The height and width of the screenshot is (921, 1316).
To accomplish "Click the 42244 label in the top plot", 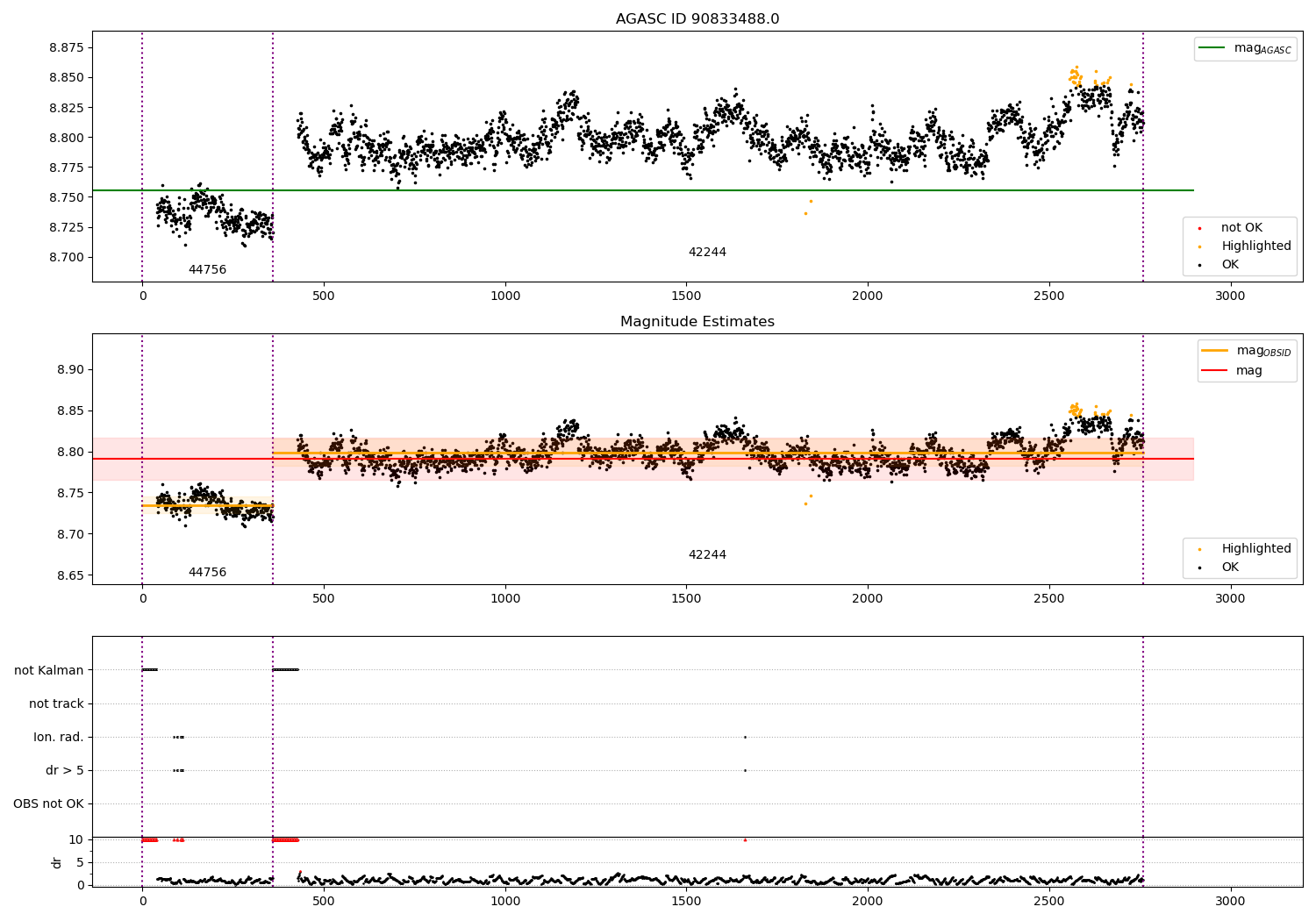I will [707, 253].
